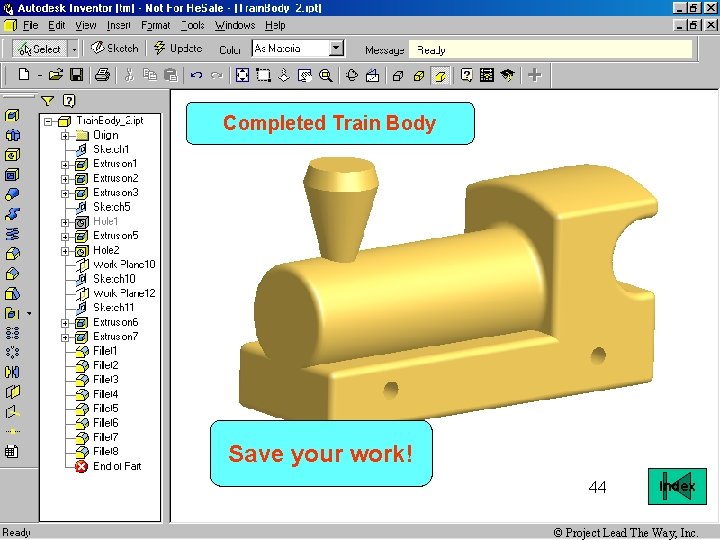Viewport: 720px width, 540px height.
Task: Open the File menu
Action: (x=30, y=25)
